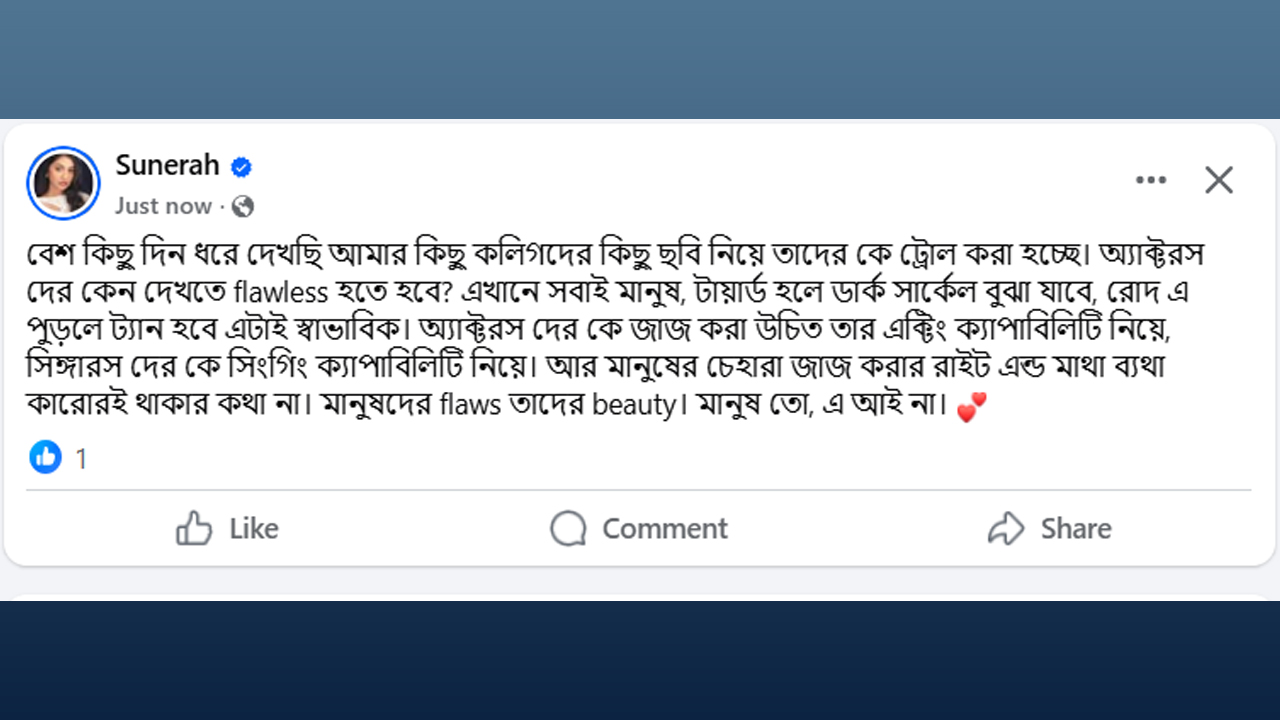This screenshot has height=720, width=1280.
Task: Open the reaction count "1"
Action: 81,459
